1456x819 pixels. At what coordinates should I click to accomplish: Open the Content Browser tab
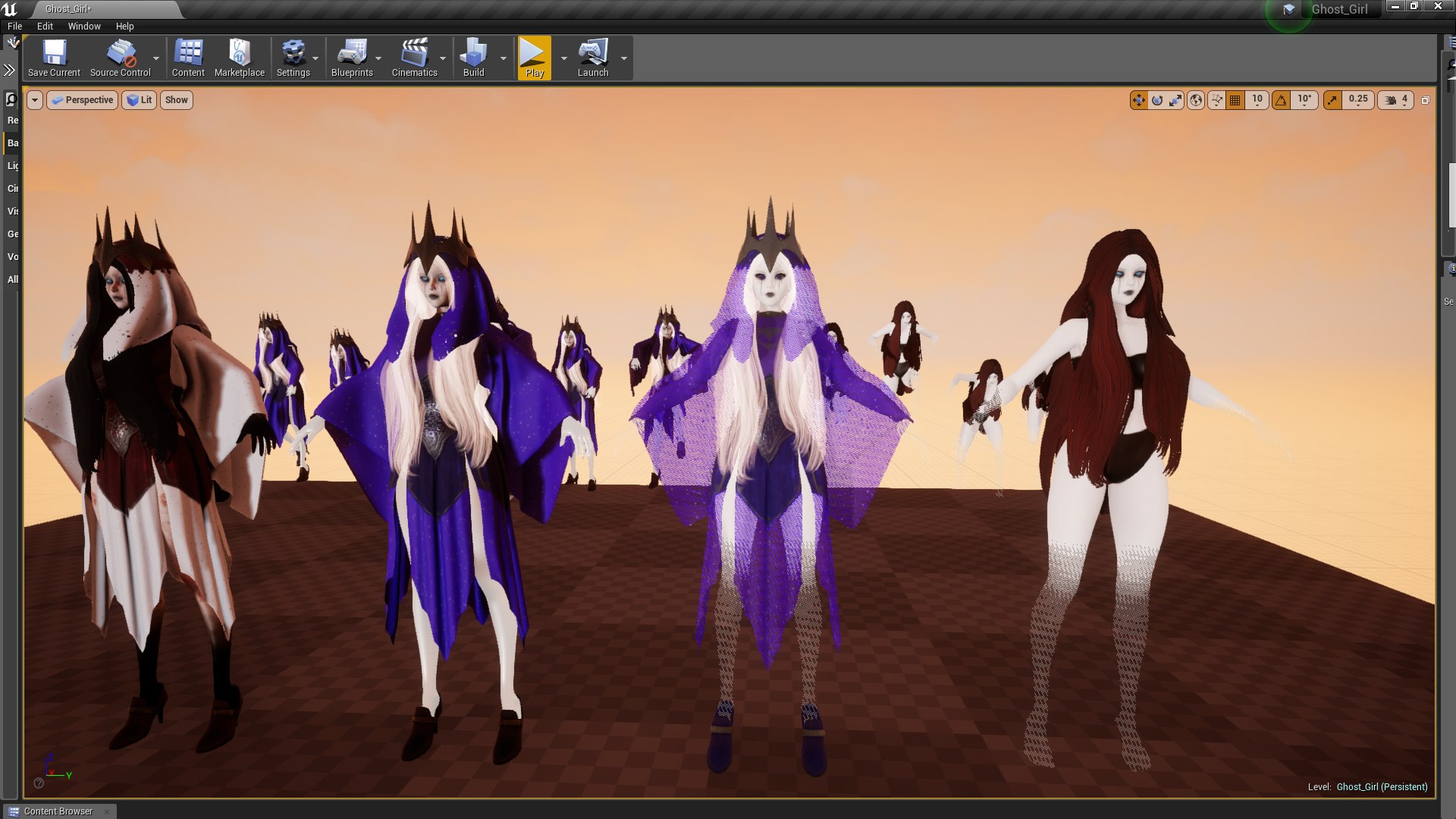58,811
